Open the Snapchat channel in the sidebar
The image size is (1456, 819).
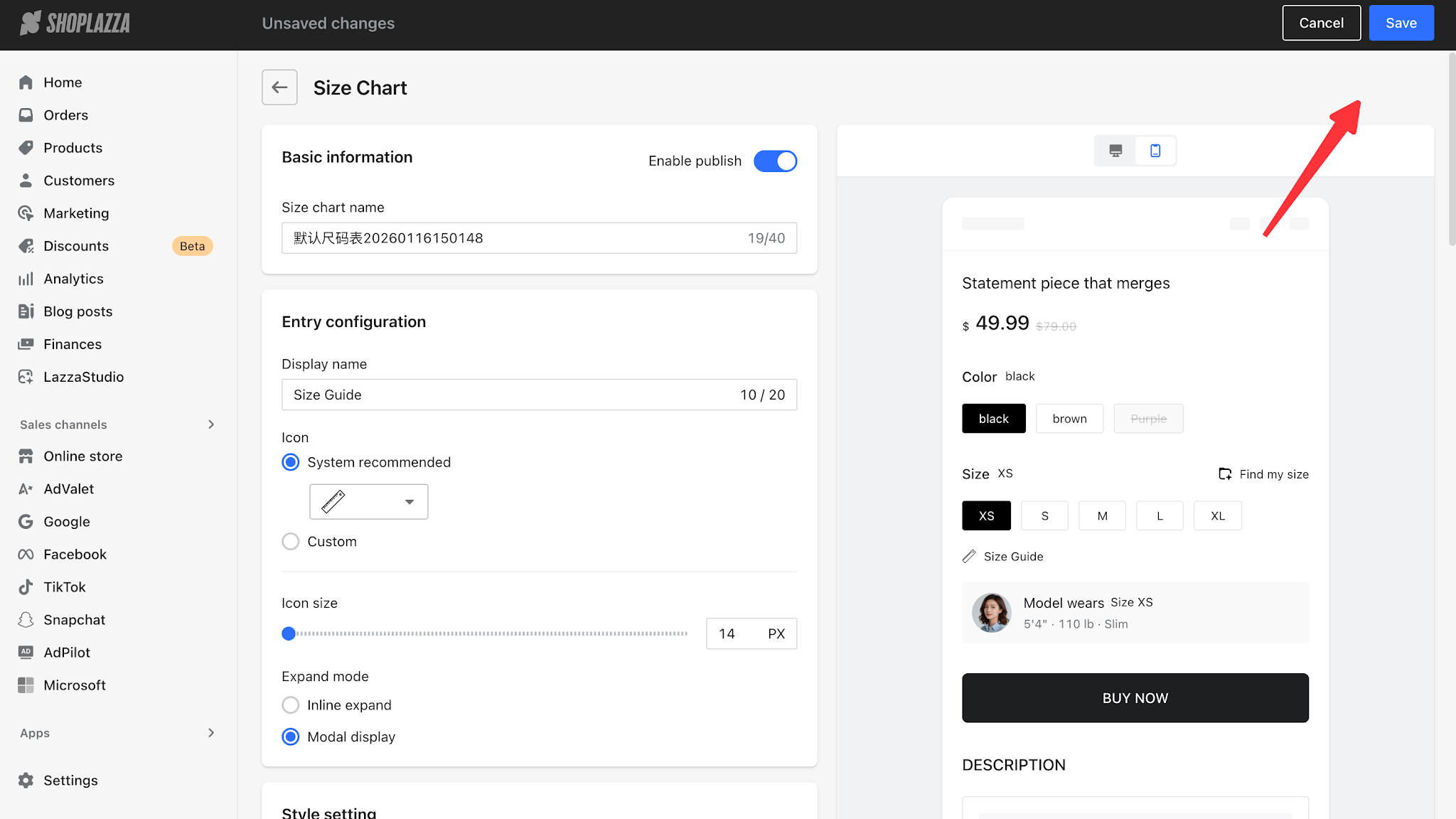coord(74,620)
